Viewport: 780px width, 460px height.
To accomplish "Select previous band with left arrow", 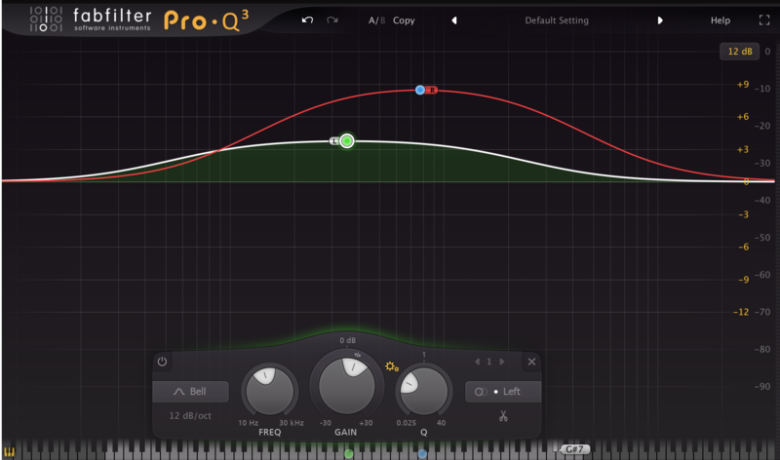I will click(x=478, y=362).
